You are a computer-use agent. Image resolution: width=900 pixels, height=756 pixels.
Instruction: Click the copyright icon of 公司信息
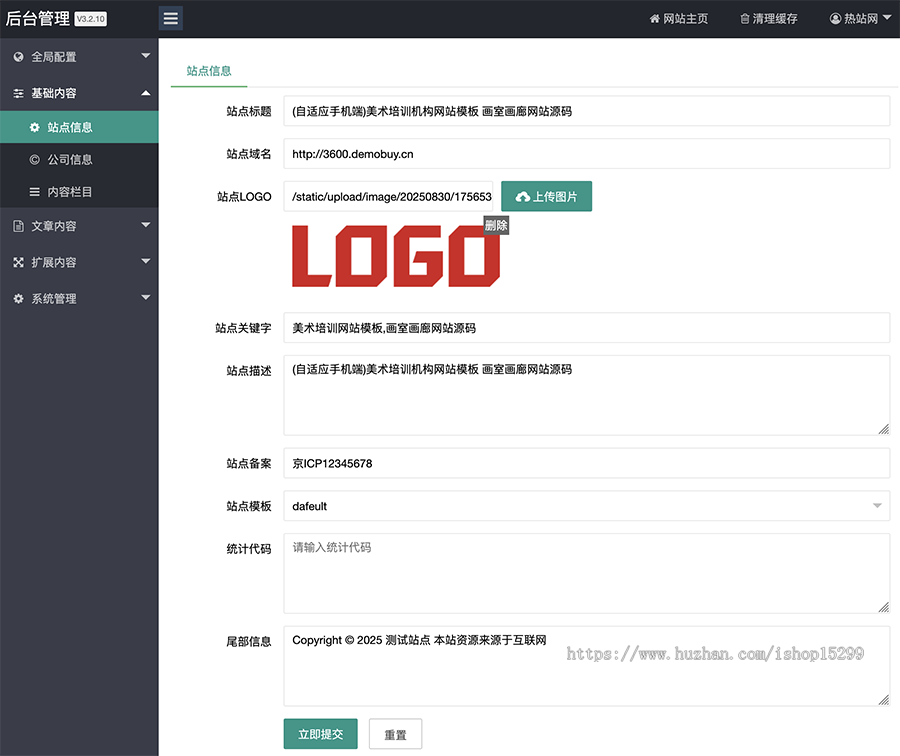tap(35, 160)
